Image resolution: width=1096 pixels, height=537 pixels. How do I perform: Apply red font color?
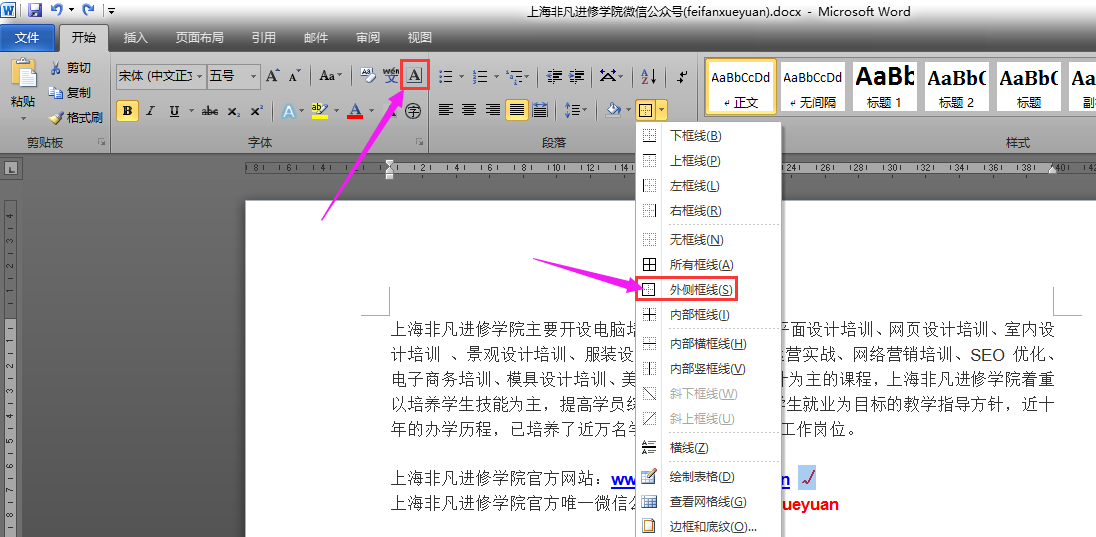pyautogui.click(x=355, y=110)
